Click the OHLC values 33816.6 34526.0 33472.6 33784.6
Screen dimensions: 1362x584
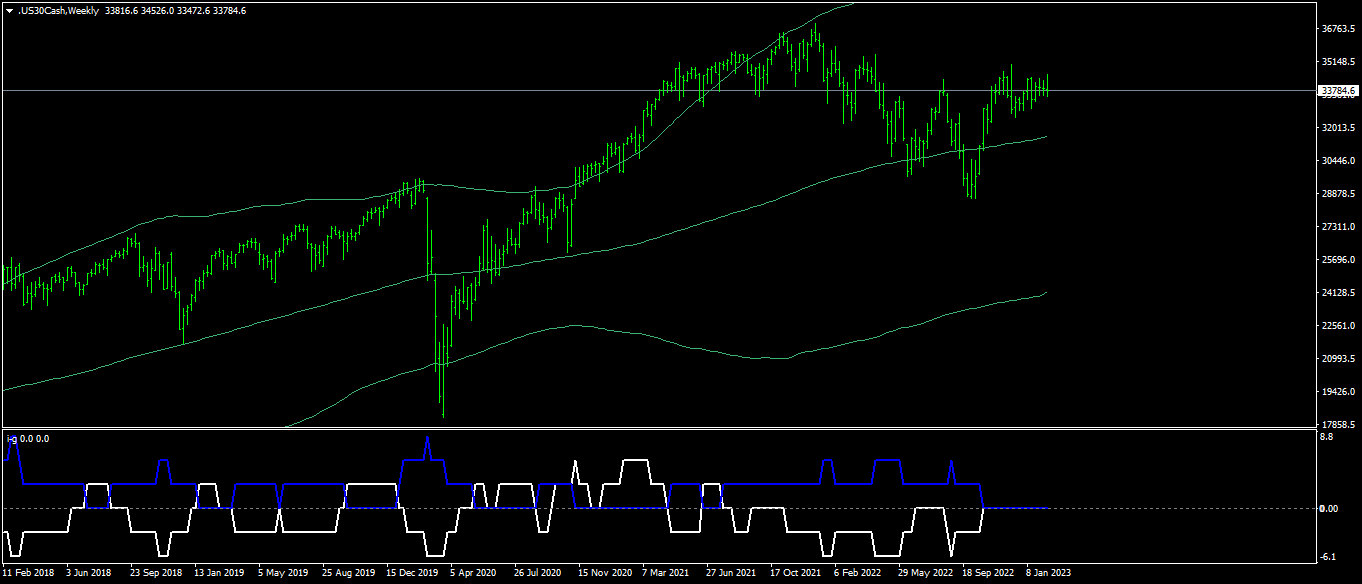[175, 10]
